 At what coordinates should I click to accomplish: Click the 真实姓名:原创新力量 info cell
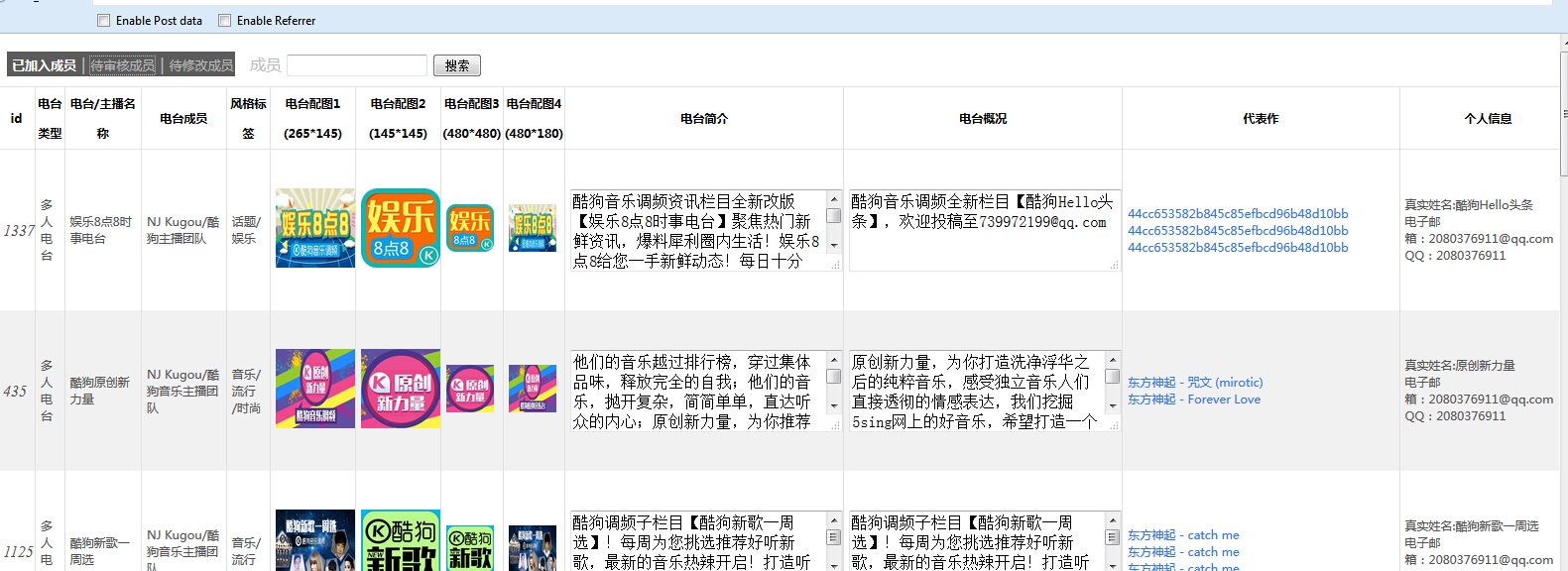tap(1479, 391)
